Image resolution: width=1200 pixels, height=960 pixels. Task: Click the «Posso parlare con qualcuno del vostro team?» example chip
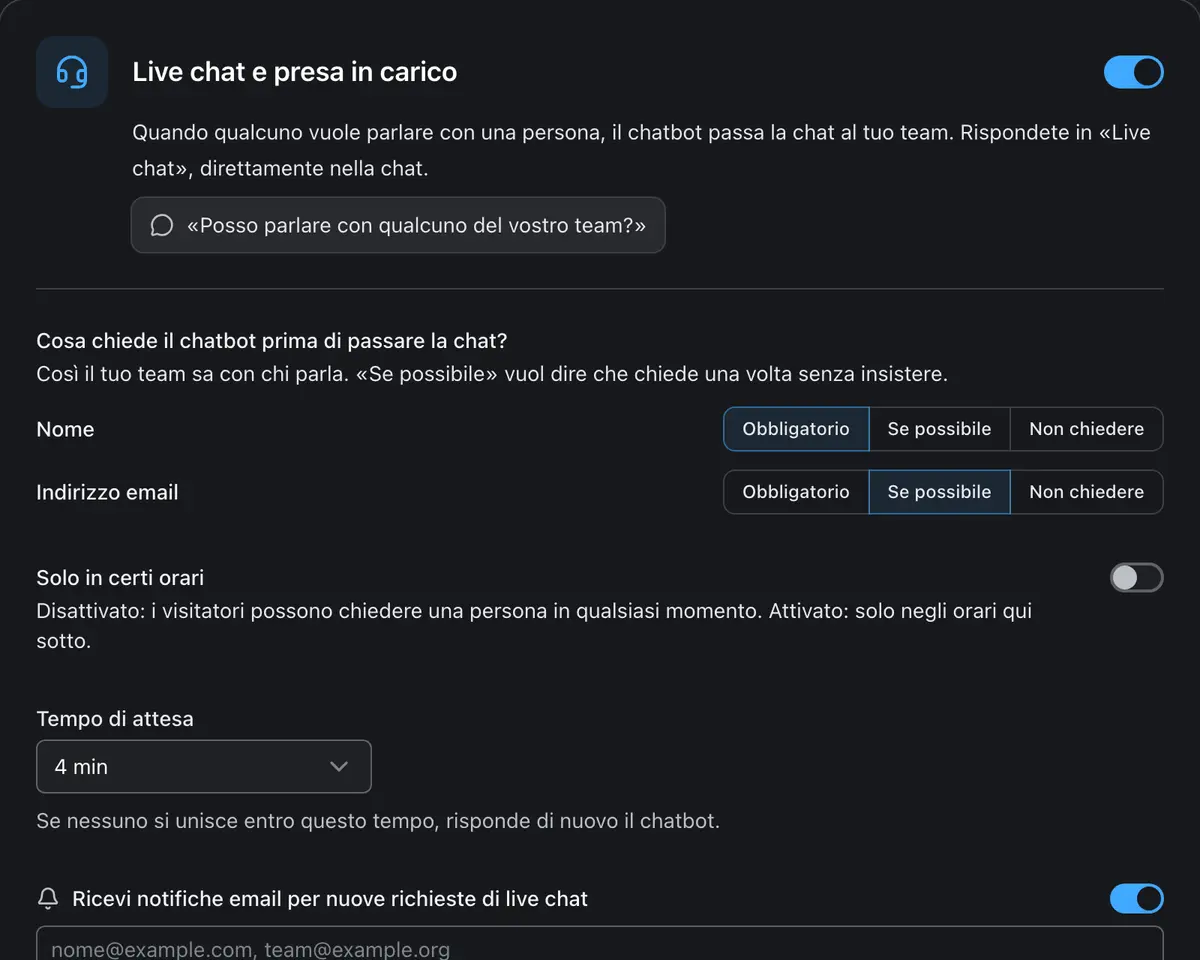click(398, 225)
